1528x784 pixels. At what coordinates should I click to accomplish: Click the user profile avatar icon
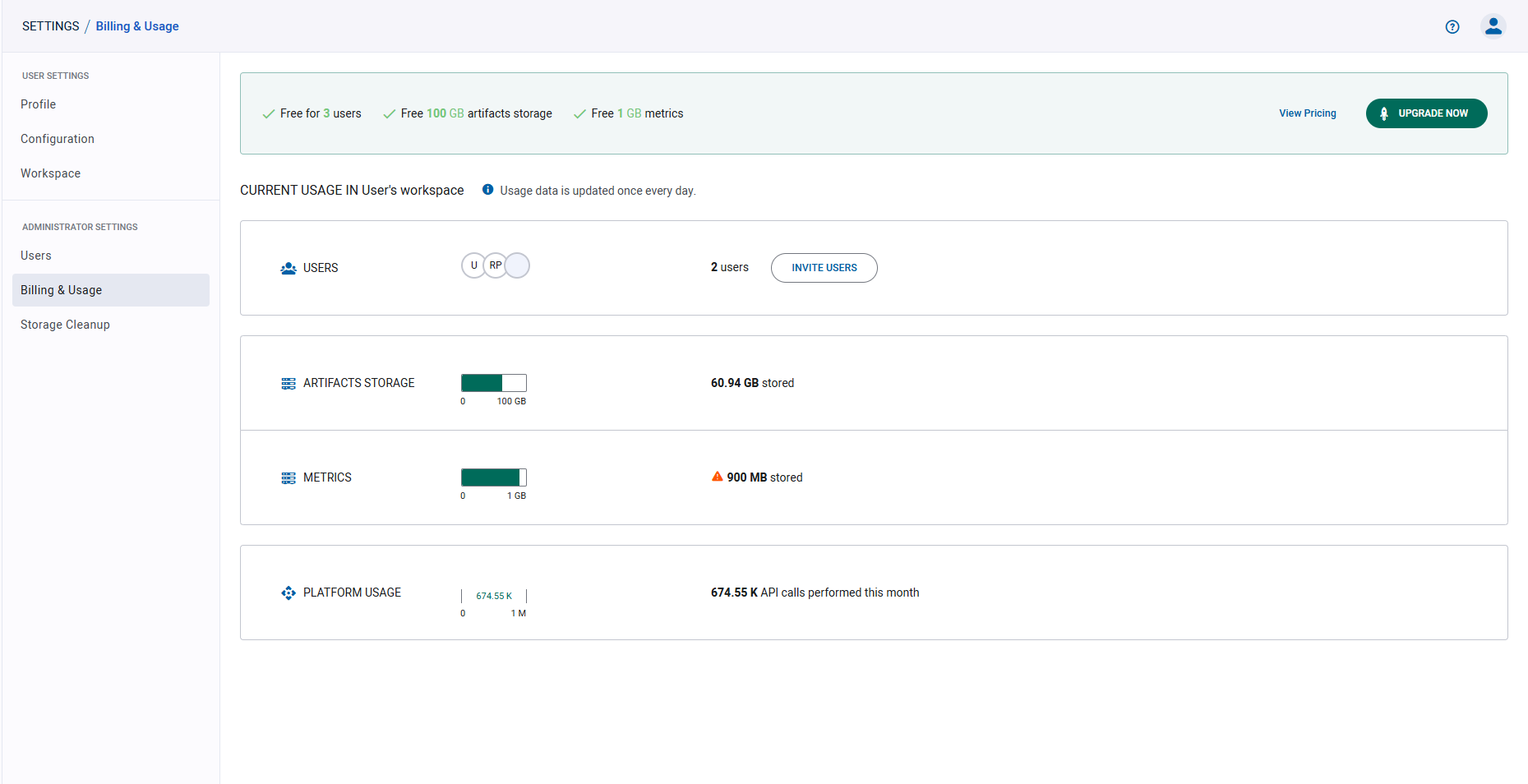tap(1493, 25)
